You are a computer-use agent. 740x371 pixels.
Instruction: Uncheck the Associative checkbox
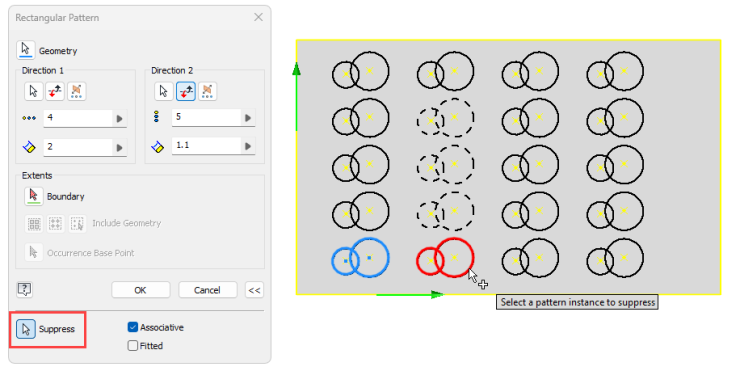click(x=133, y=327)
